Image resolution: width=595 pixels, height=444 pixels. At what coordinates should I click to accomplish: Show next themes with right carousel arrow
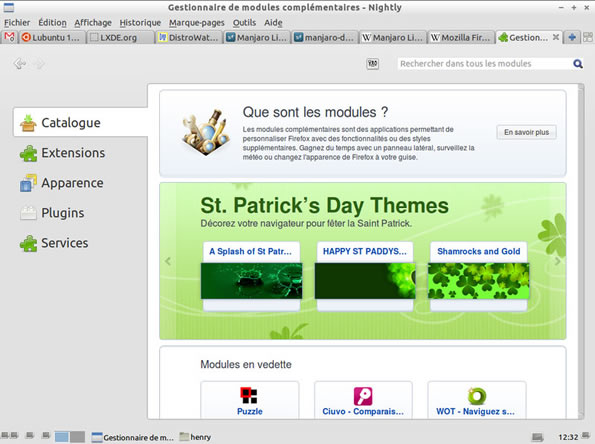pos(557,261)
